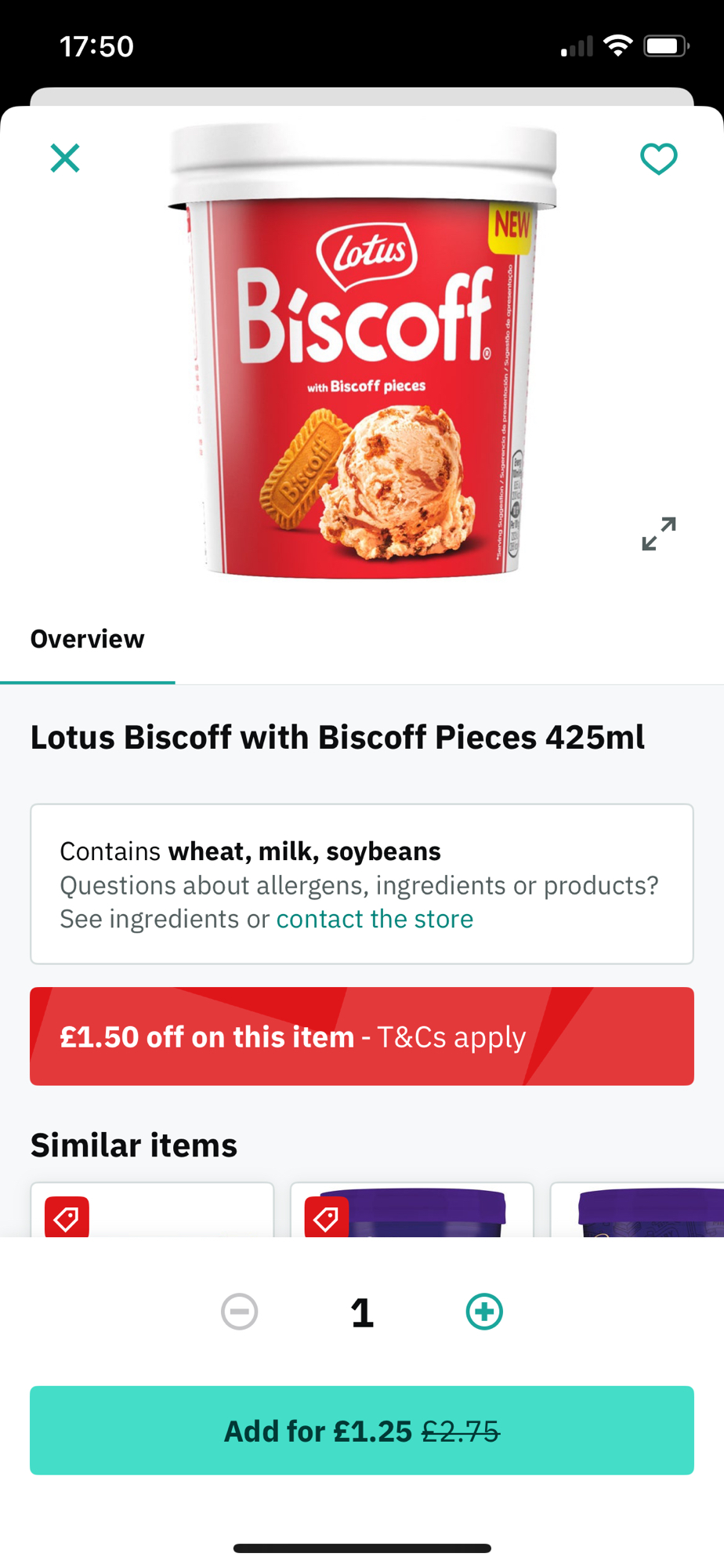Tap the second similar item's offer tag

(326, 1218)
